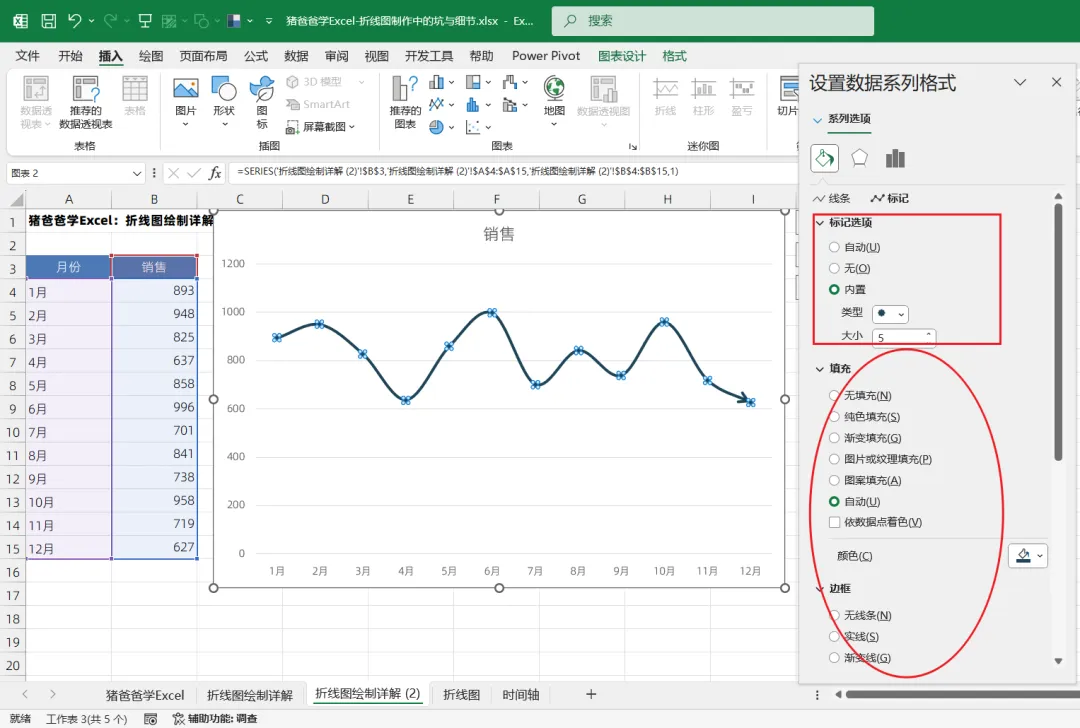Open the PivotTable icon in ribbon

[x=35, y=90]
